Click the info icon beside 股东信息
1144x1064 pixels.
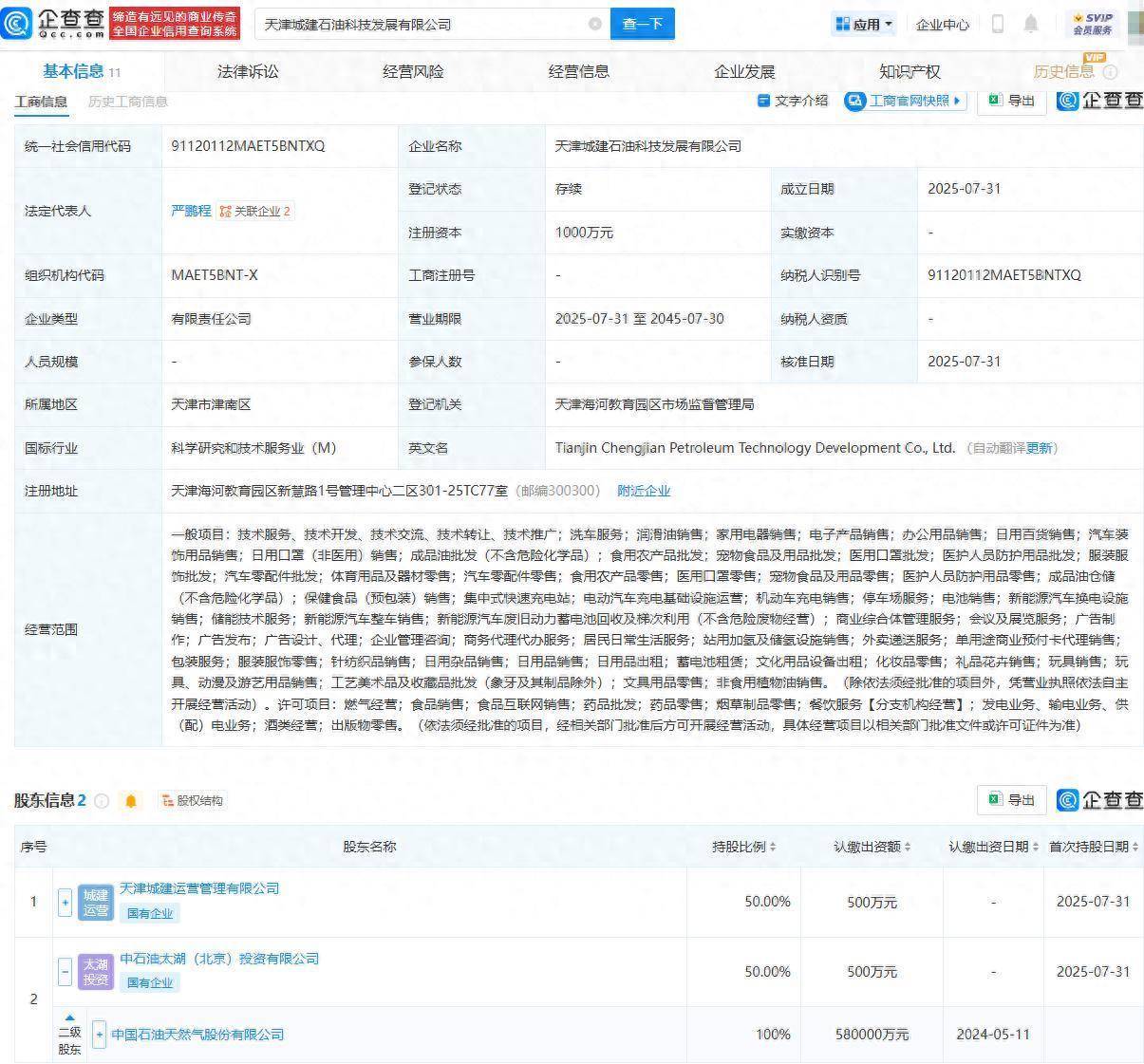tap(102, 801)
